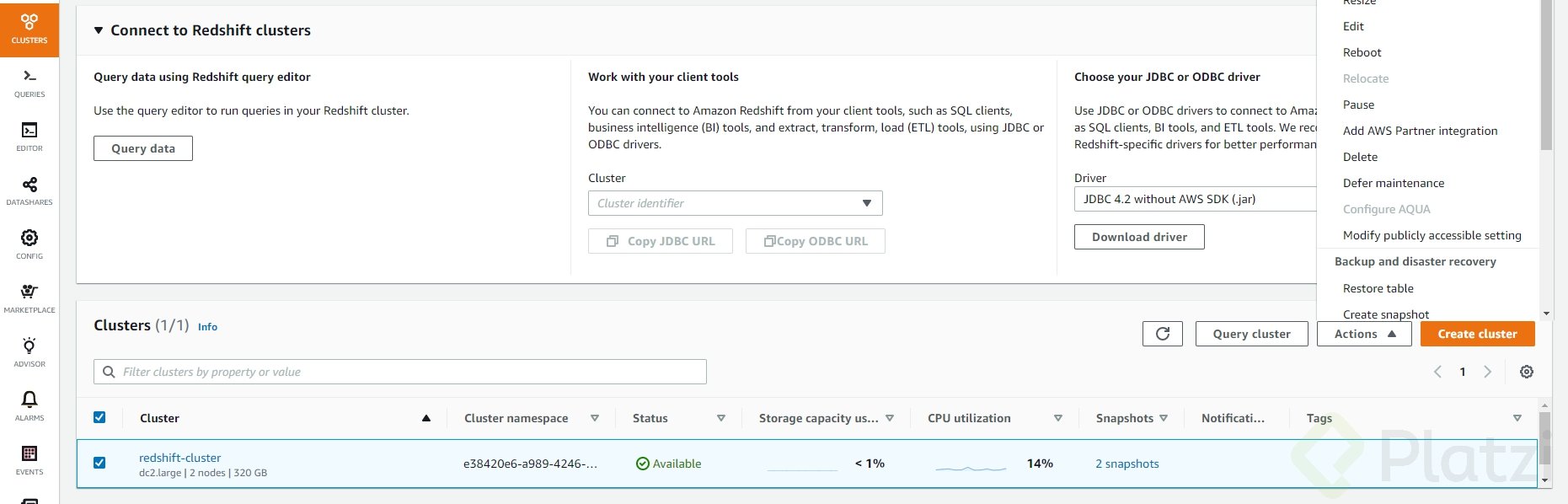Click the filter clusters search field
This screenshot has width=1568, height=504.
click(x=400, y=372)
